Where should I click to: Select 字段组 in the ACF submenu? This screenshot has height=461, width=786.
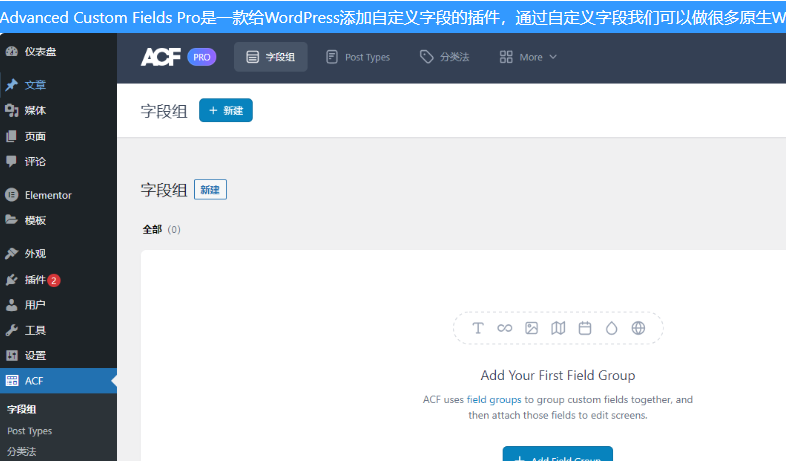[x=22, y=409]
